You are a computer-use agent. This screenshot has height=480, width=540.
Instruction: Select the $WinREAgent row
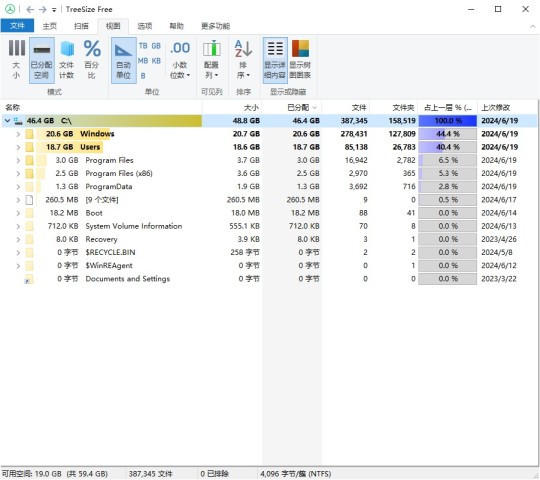269,265
